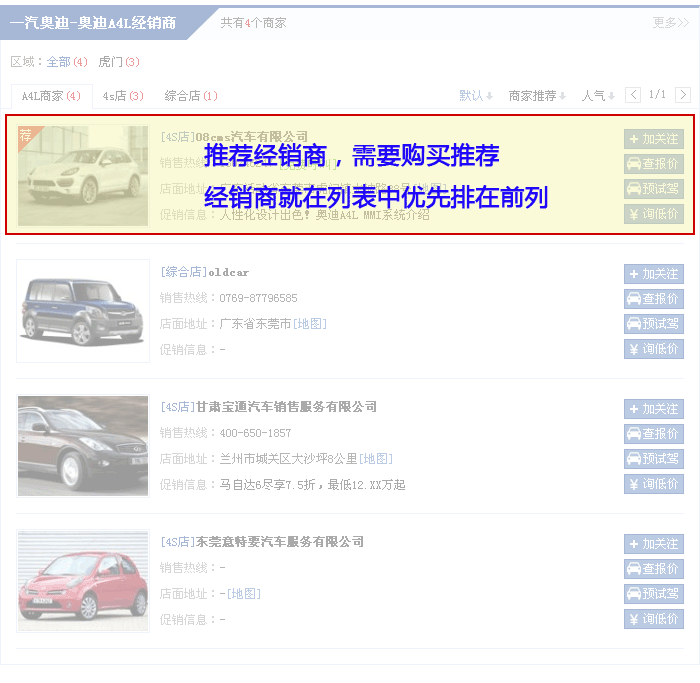Sort list by 默认 order
The height and width of the screenshot is (683, 700).
click(x=476, y=96)
